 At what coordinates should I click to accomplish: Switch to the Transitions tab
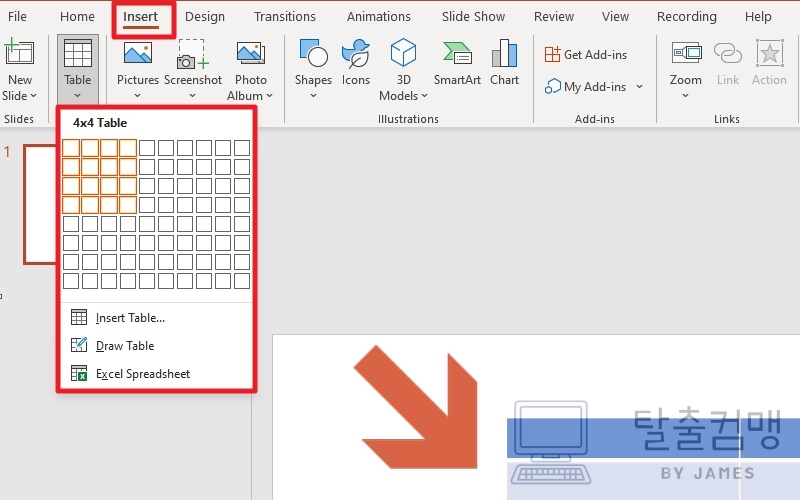point(285,16)
